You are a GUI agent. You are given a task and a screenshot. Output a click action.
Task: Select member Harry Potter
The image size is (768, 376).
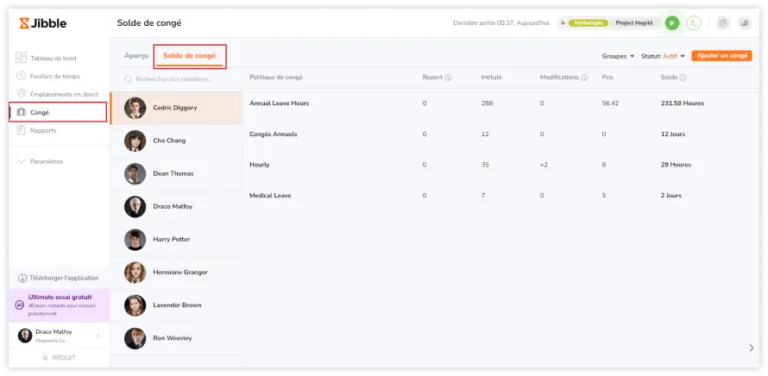[176, 239]
